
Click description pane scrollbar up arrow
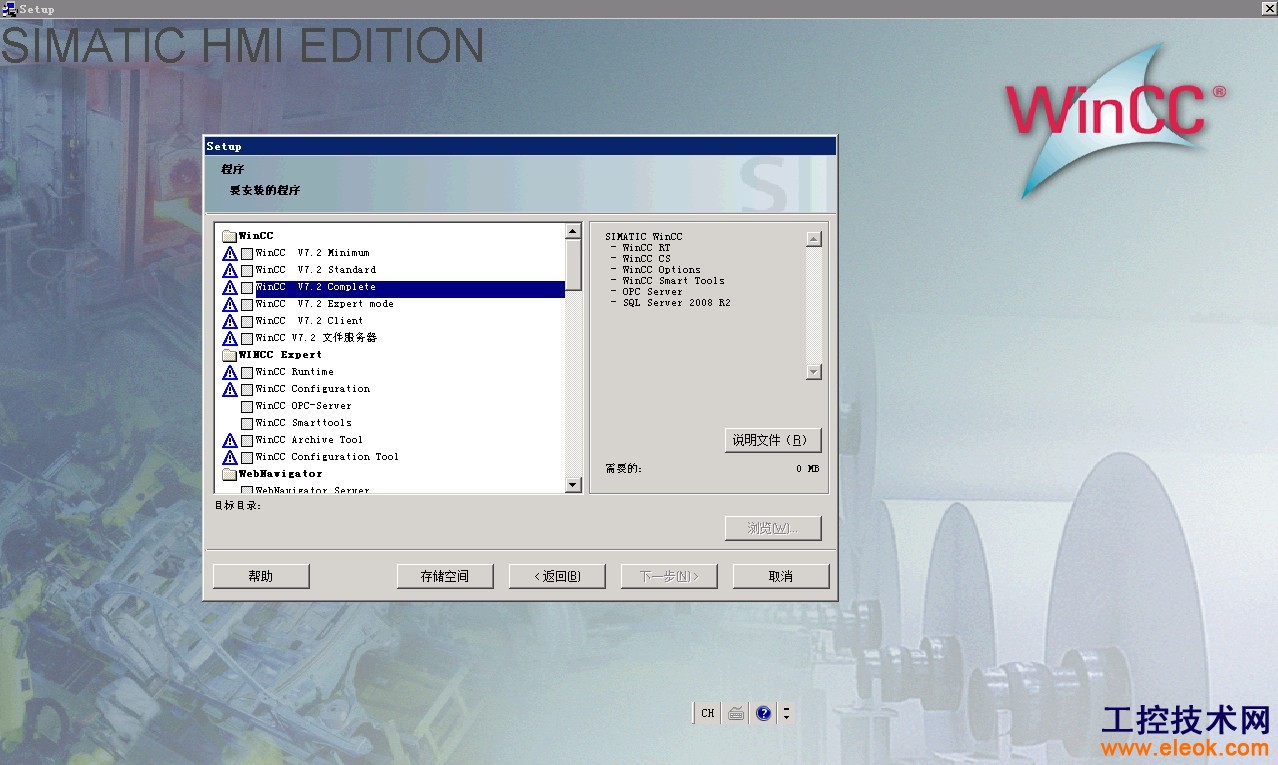click(x=813, y=239)
